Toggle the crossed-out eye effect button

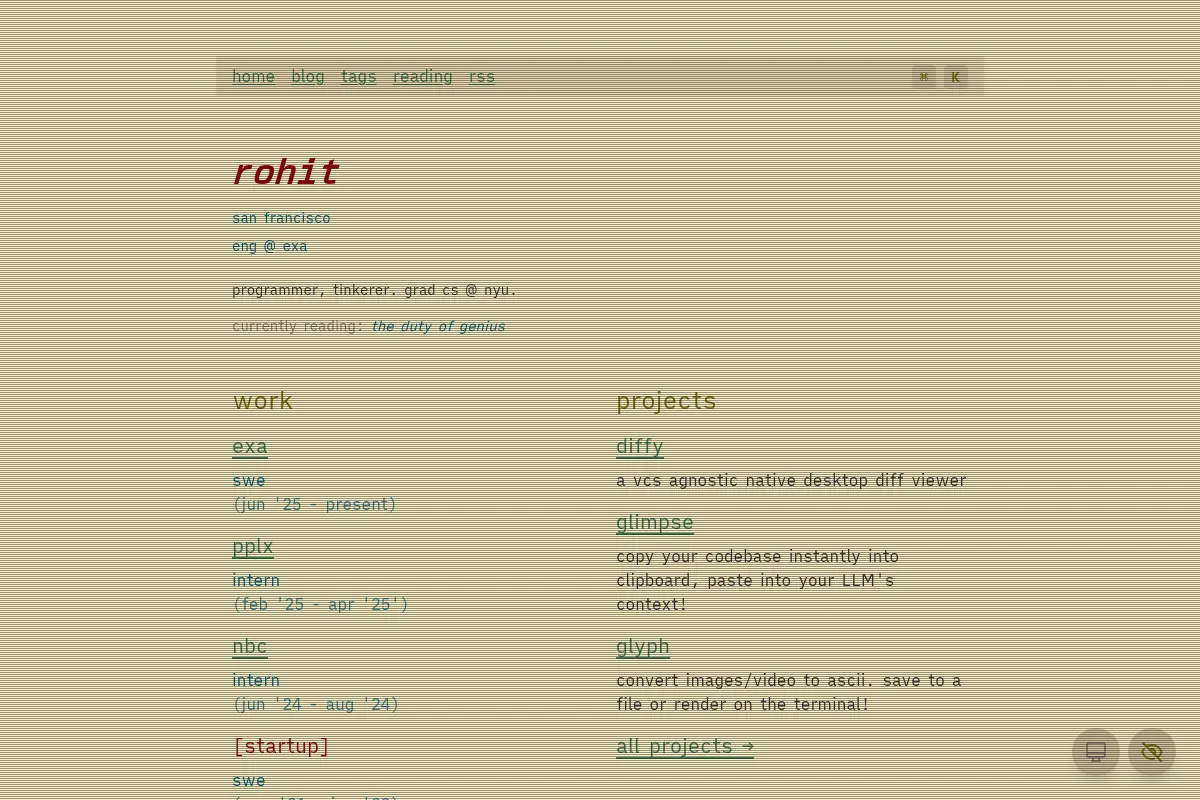(x=1152, y=752)
